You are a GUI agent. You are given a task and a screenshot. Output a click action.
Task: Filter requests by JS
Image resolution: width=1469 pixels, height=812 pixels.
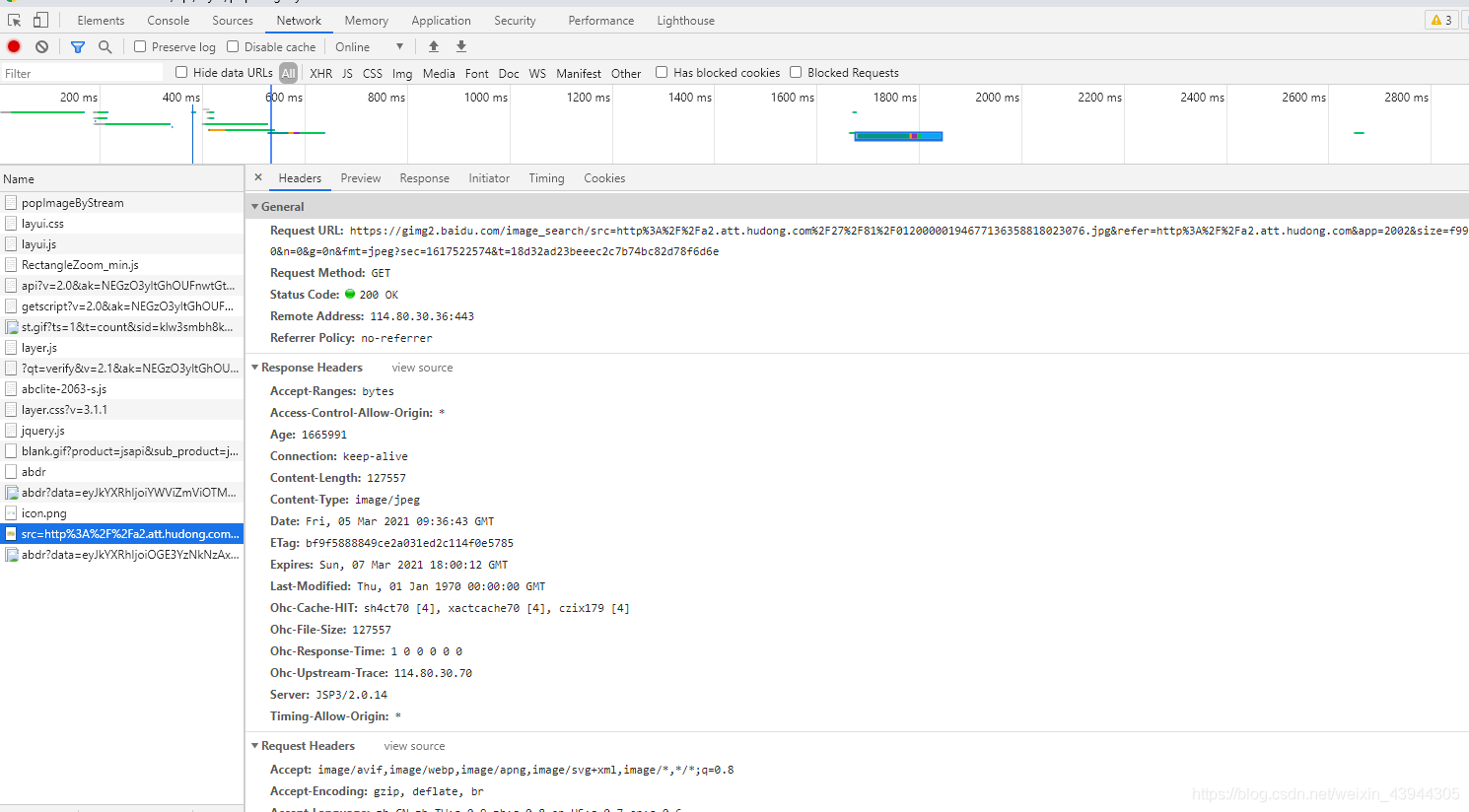(x=347, y=73)
